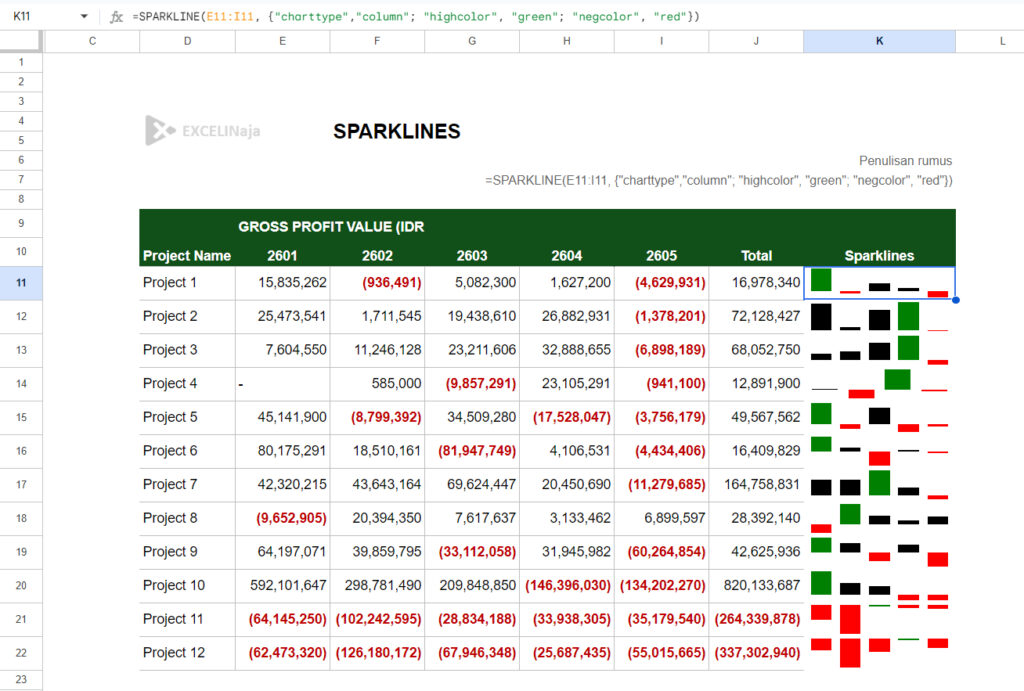Click the 2605 column heading
The width and height of the screenshot is (1024, 691).
[x=661, y=256]
